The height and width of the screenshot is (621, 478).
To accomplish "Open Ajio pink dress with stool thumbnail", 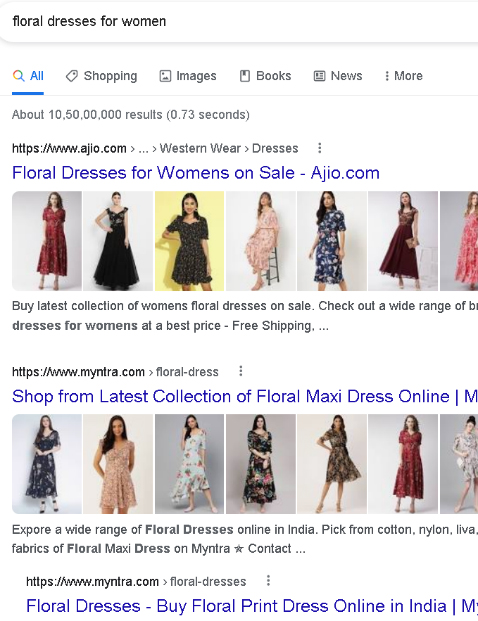I will (x=261, y=241).
